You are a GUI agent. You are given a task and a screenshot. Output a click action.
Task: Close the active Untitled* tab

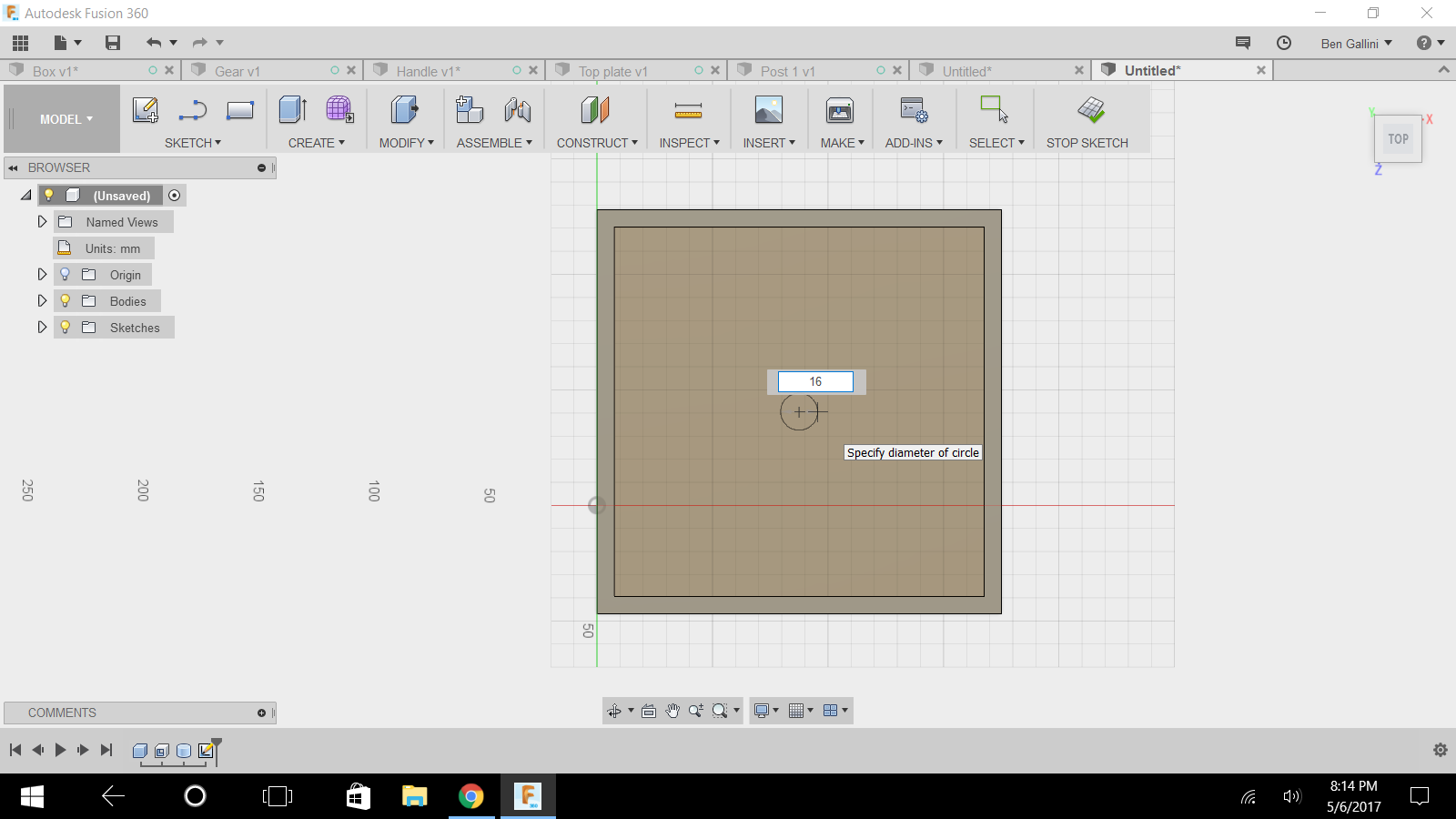(1261, 70)
